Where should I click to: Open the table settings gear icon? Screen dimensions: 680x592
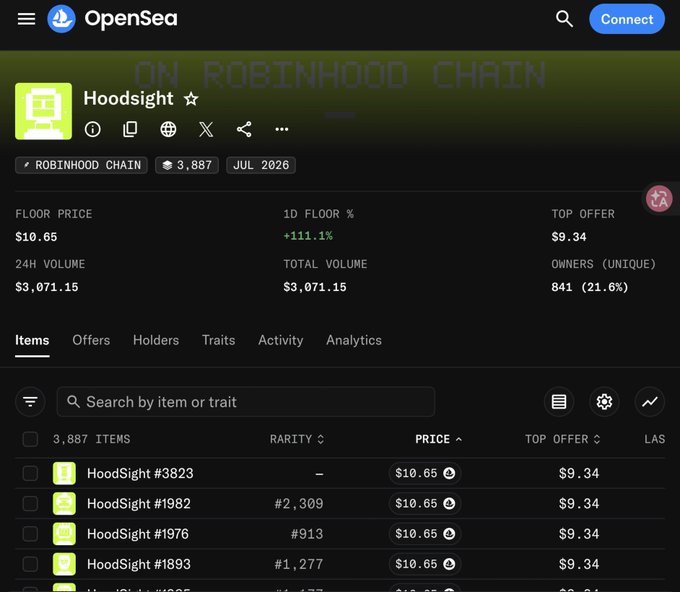click(604, 402)
